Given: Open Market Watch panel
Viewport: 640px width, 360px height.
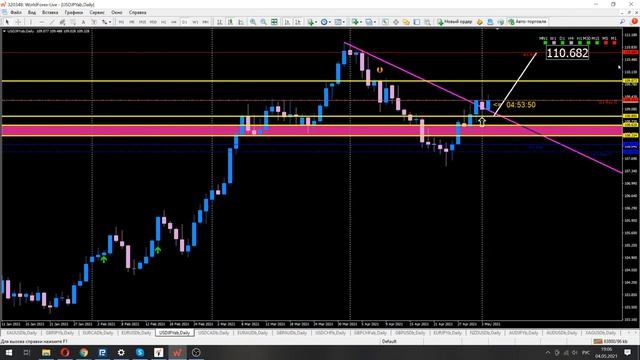Looking at the screenshot, I should pyautogui.click(x=385, y=22).
